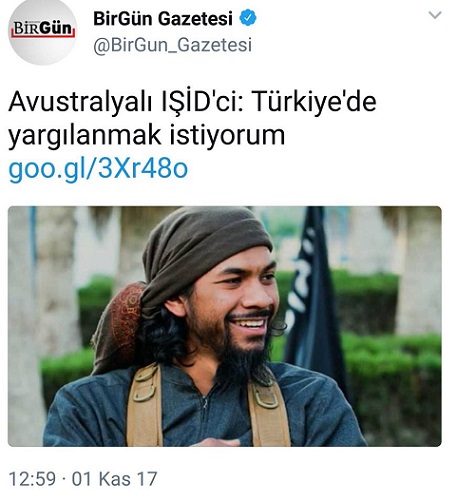This screenshot has width=457, height=502.
Task: Select the @BirGun_Gazetesi handle
Action: 172,45
